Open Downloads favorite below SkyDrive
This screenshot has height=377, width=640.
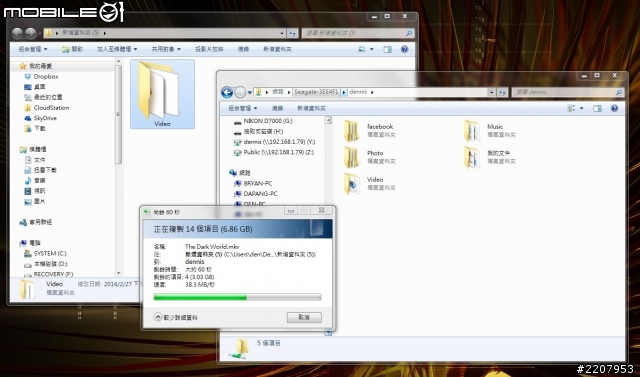click(39, 128)
